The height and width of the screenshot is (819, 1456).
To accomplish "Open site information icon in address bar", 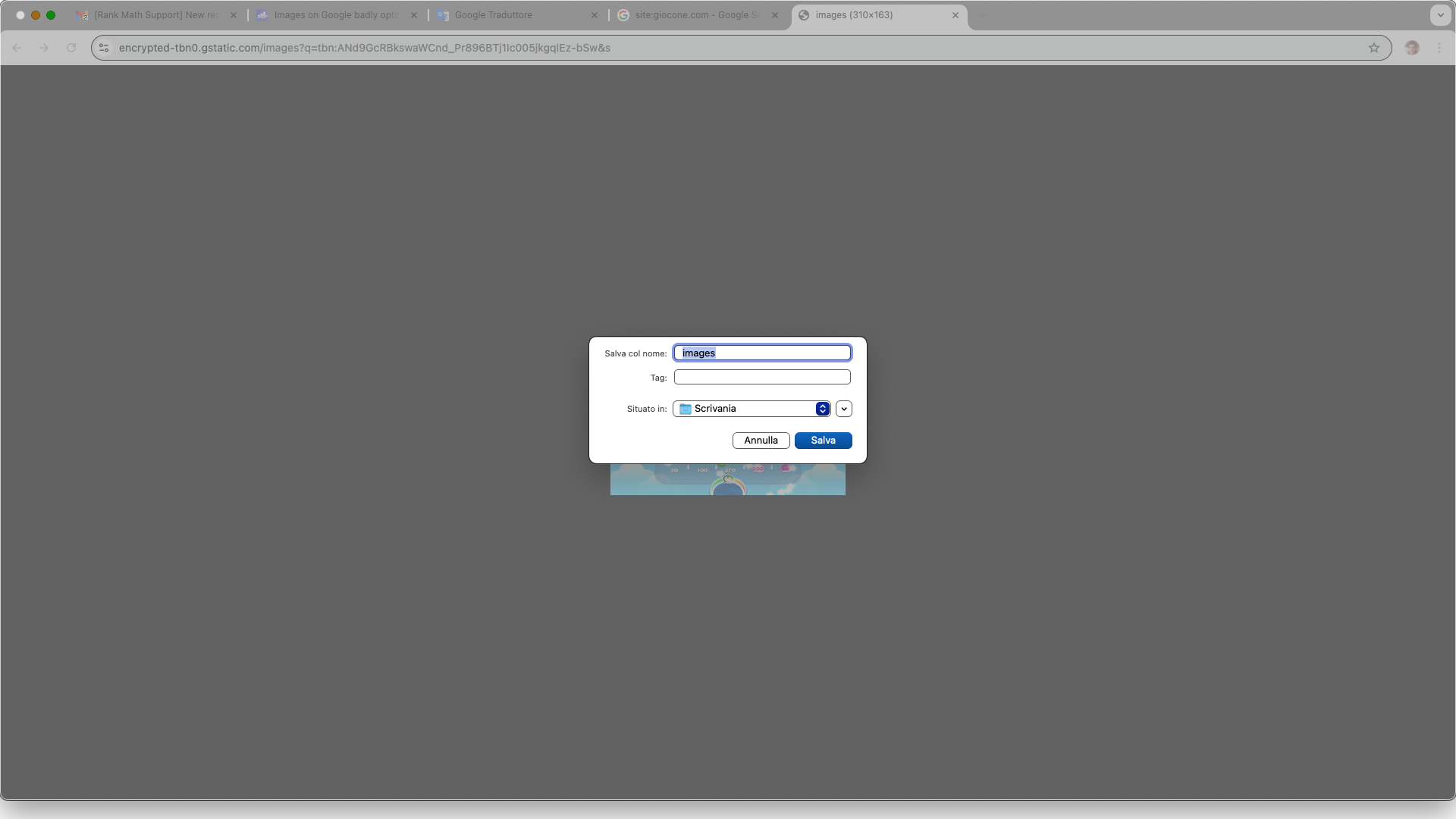I will coord(104,48).
